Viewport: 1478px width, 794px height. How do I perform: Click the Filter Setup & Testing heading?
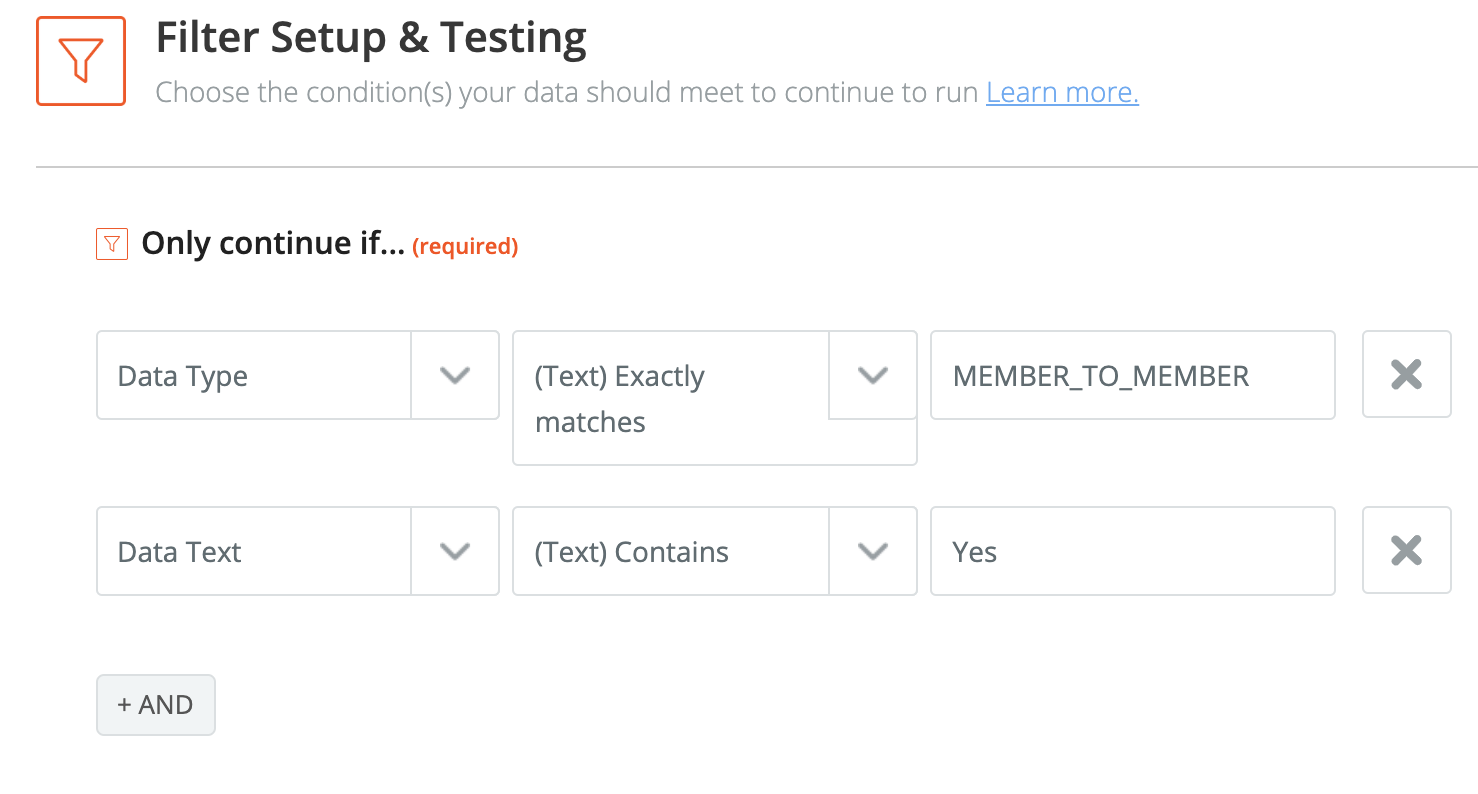371,38
